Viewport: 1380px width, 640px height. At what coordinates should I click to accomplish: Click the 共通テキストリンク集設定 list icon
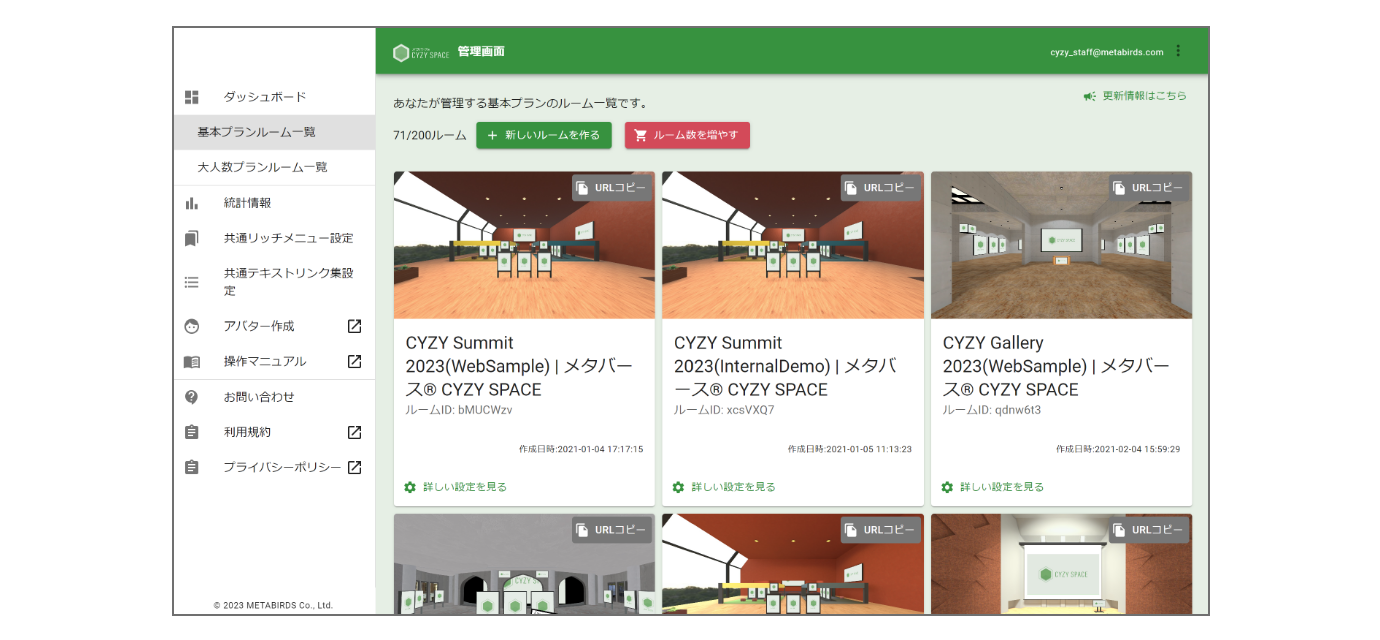pos(192,282)
